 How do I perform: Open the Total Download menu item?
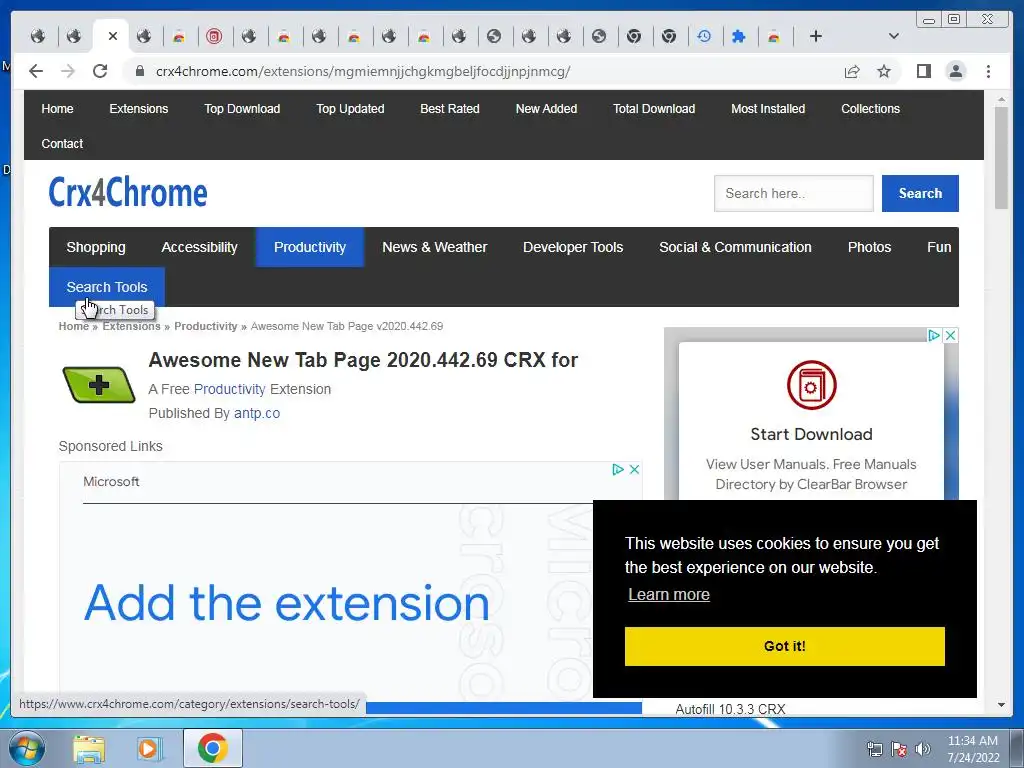(654, 108)
